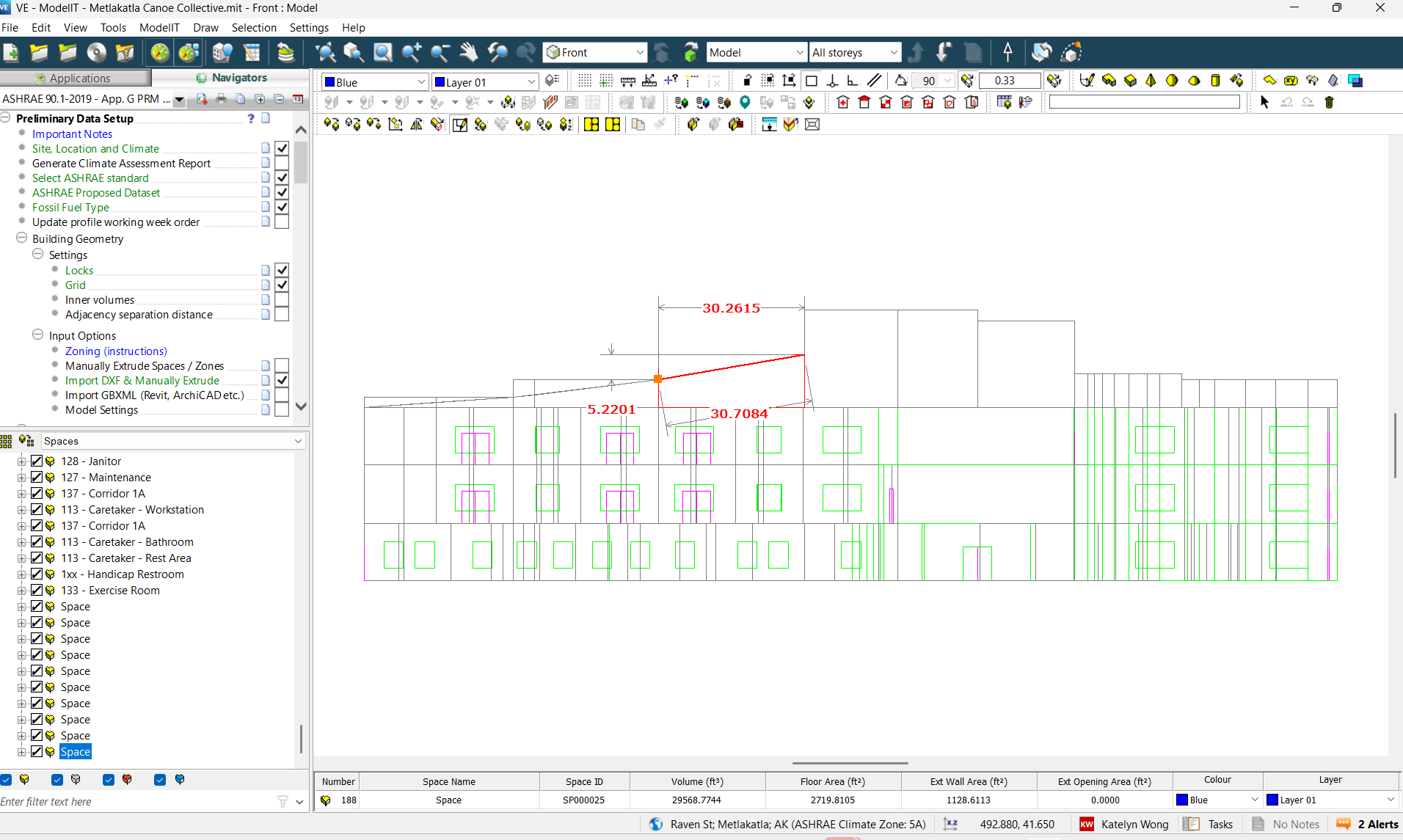Open the Important Notes link

point(72,134)
